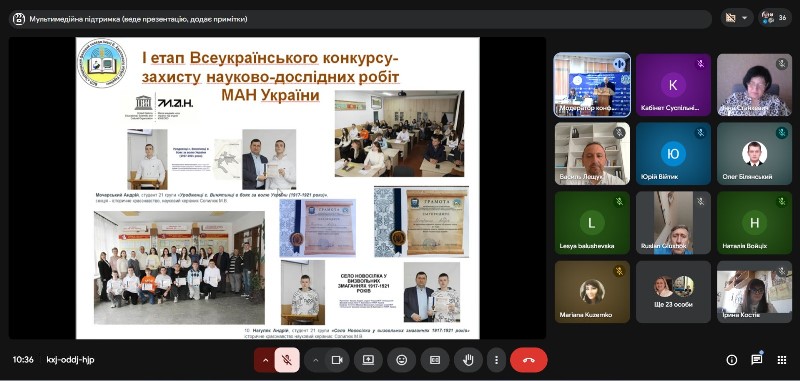Select Юрій Війтик tile
The height and width of the screenshot is (381, 800).
pos(673,154)
